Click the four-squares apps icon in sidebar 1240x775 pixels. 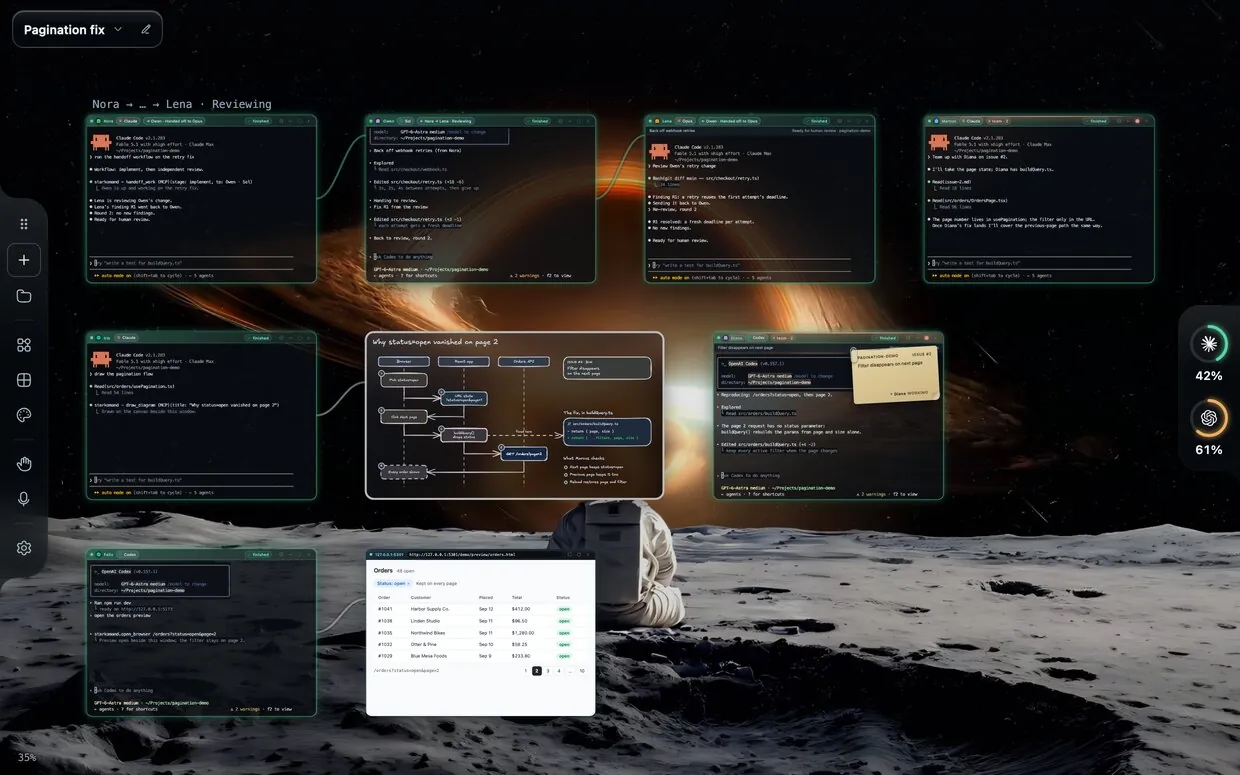click(x=24, y=345)
